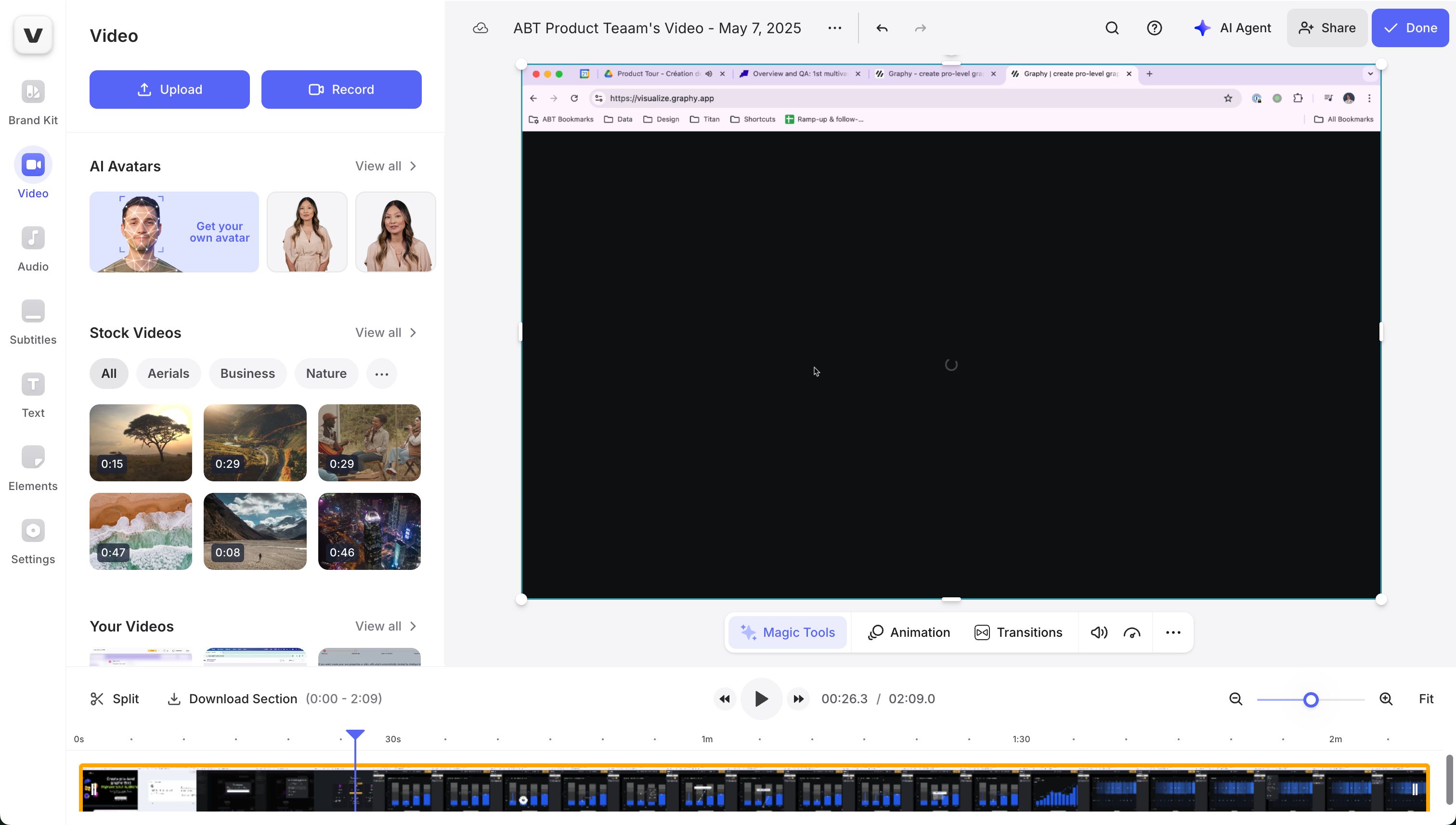Skip backward in playback
This screenshot has height=825, width=1456.
pos(724,698)
